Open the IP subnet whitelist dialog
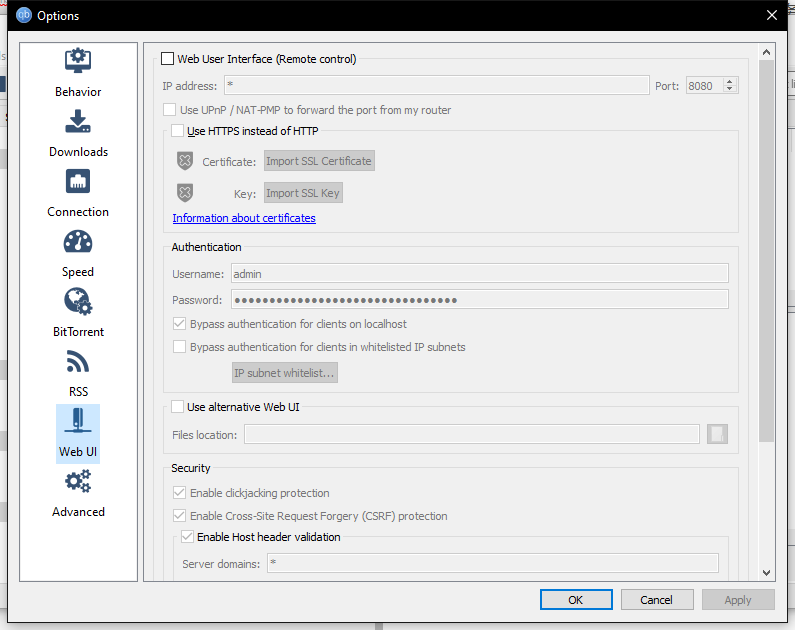 pyautogui.click(x=284, y=373)
